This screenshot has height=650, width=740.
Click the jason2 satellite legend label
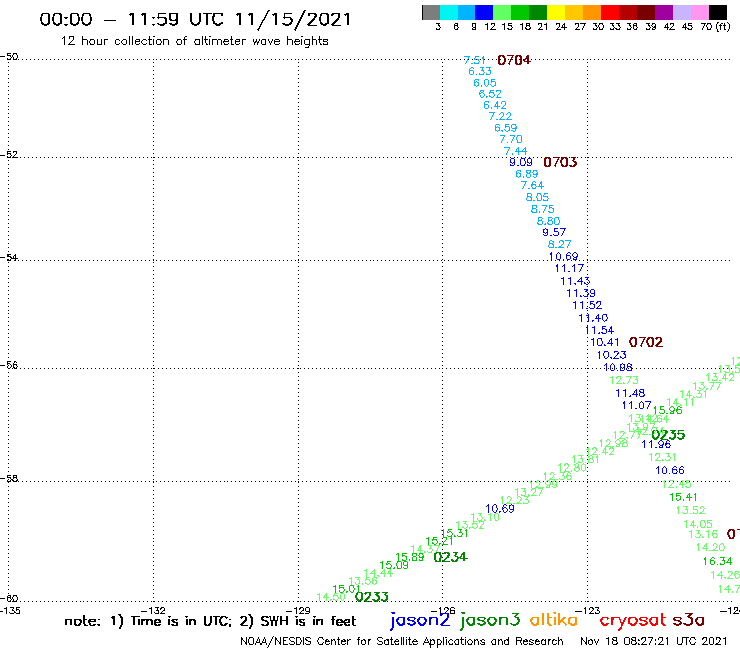(420, 621)
